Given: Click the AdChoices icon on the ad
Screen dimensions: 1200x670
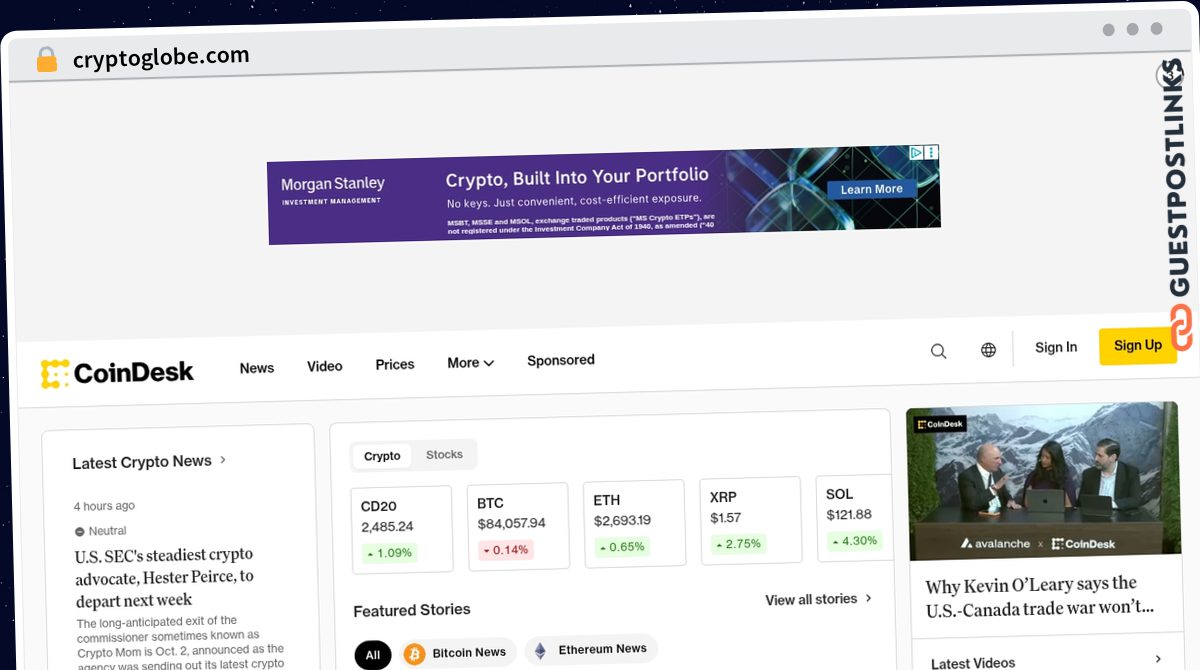Looking at the screenshot, I should (916, 153).
